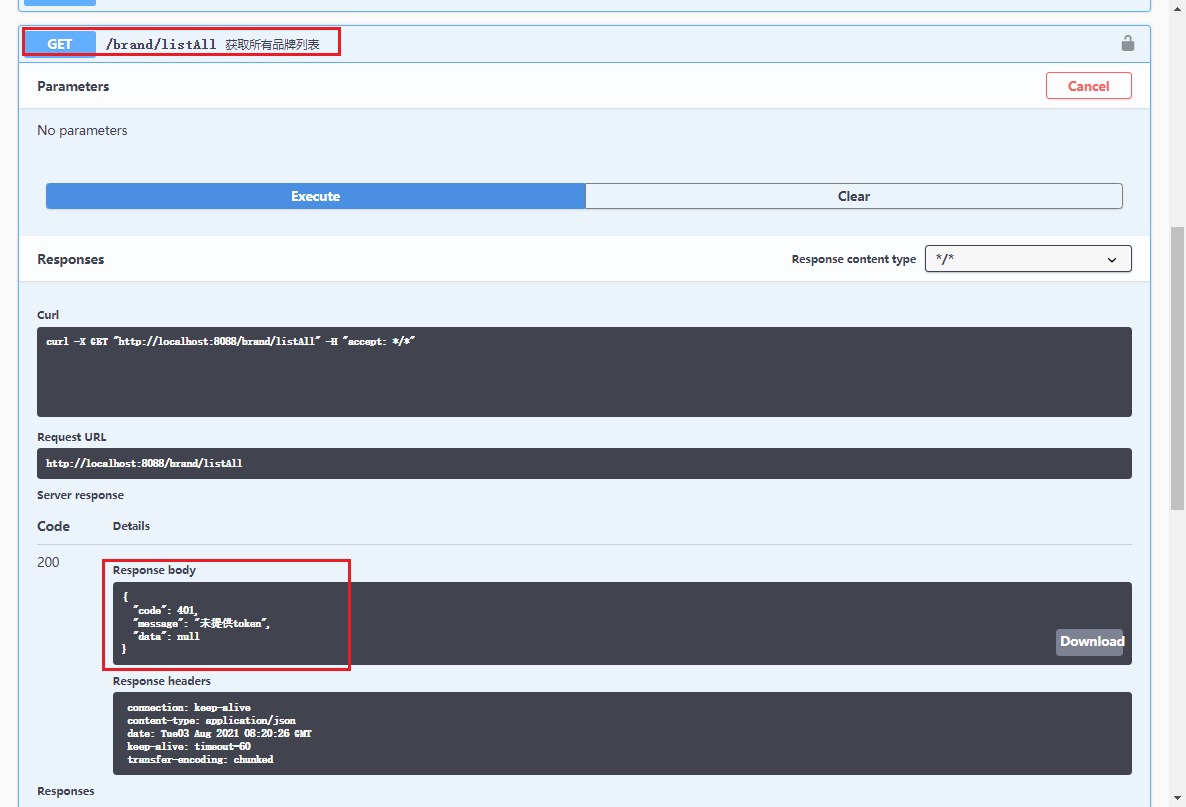Click the Execute button

[315, 196]
